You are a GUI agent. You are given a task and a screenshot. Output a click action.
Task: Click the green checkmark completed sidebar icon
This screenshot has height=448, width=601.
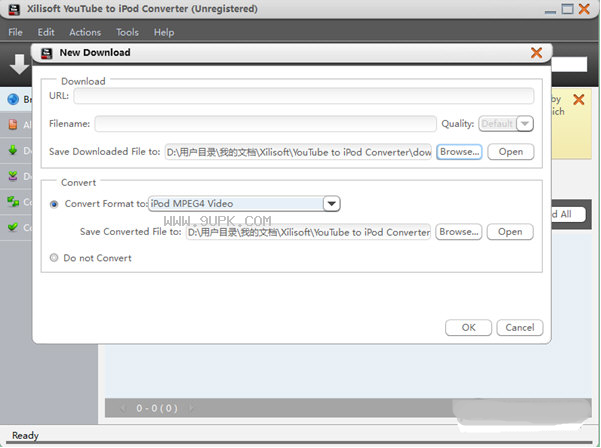[x=13, y=227]
